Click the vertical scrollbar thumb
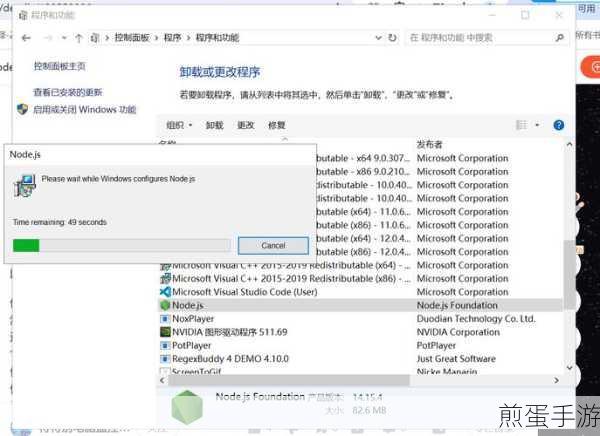Viewport: 600px width, 436px height. tap(569, 274)
